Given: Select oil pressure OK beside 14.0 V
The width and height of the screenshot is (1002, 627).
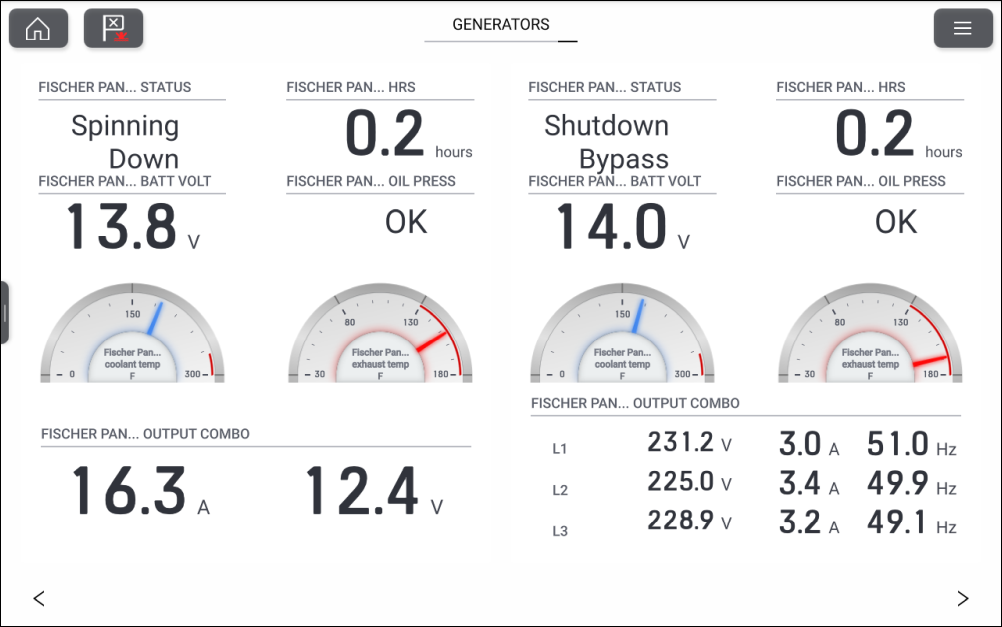Looking at the screenshot, I should [895, 222].
